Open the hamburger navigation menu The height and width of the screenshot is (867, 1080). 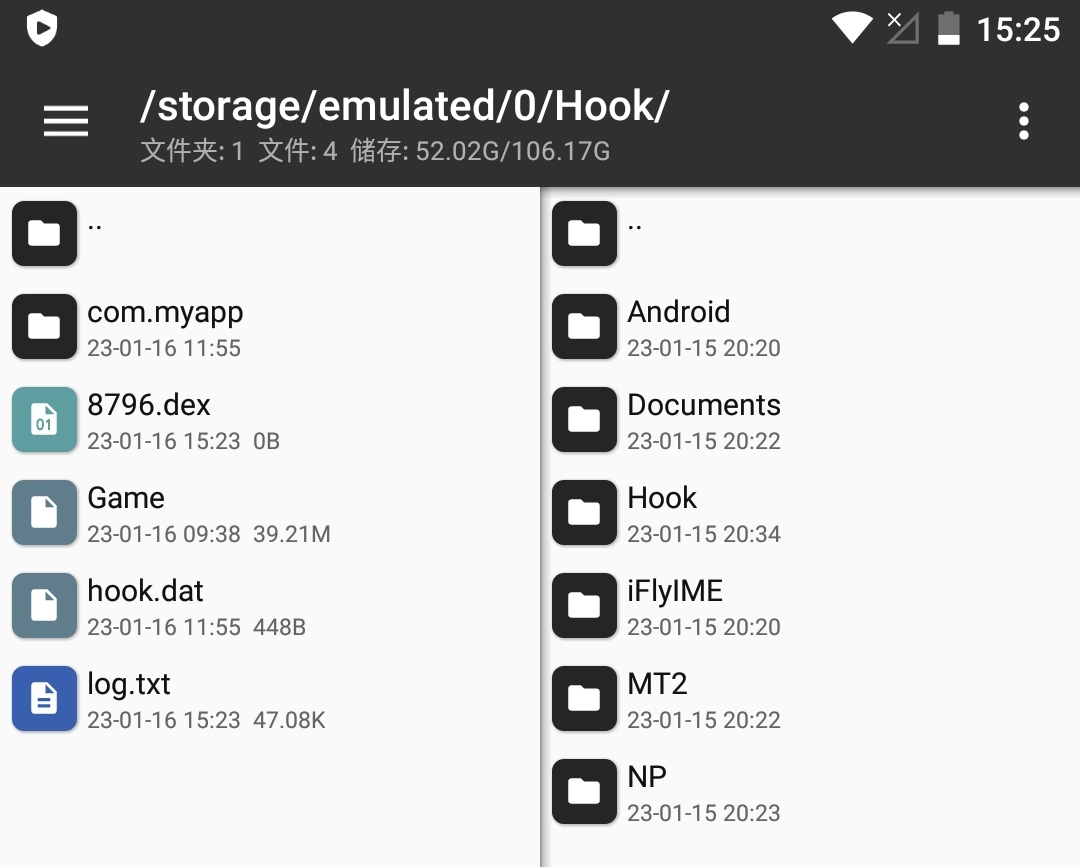pos(66,121)
